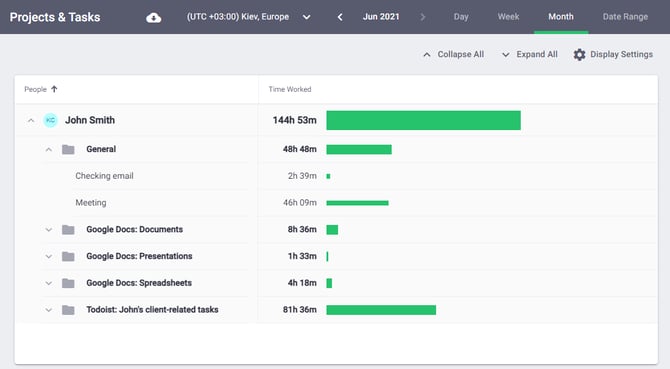Screen dimensions: 670x369
Task: Expand Google Docs: Presentations project
Action: (x=49, y=257)
